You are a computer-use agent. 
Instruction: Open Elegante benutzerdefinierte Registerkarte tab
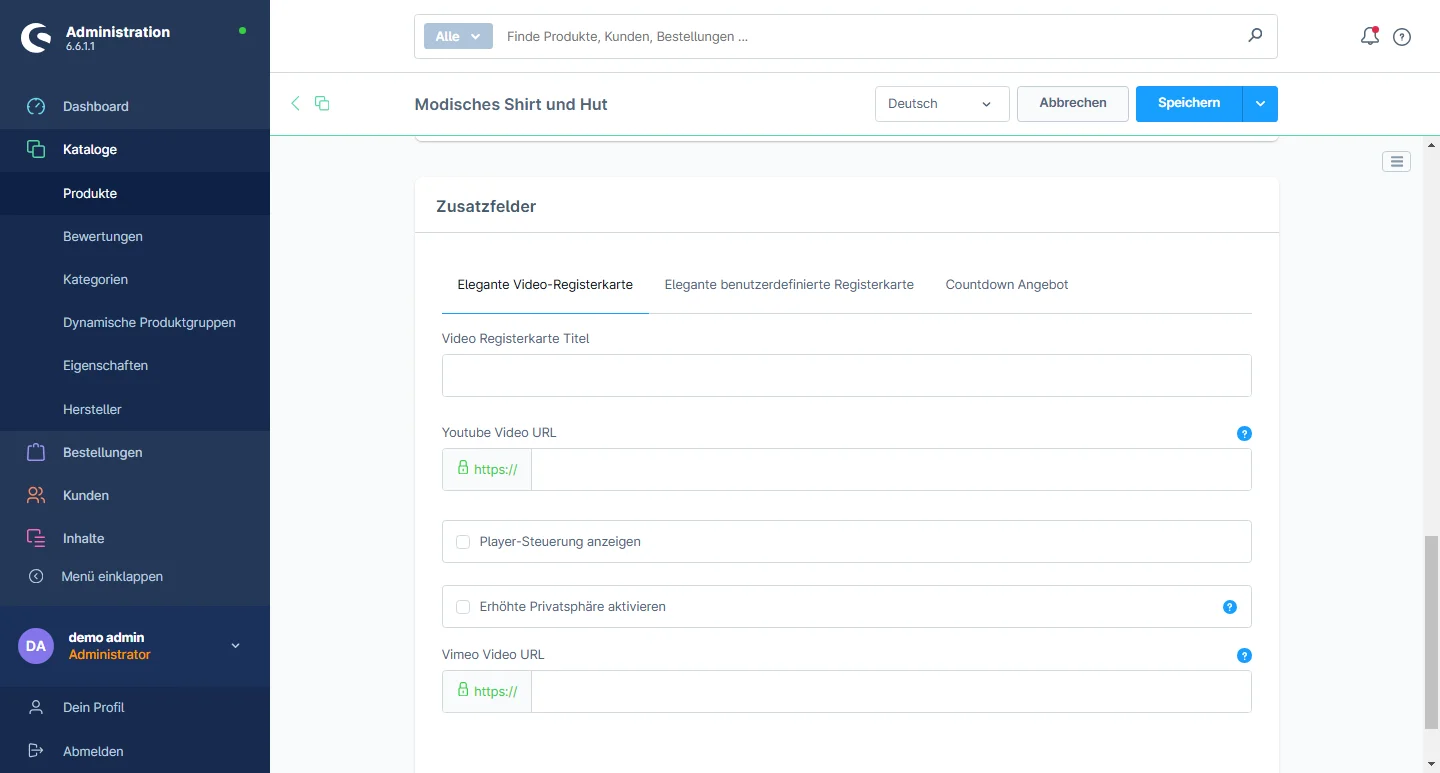coord(789,285)
